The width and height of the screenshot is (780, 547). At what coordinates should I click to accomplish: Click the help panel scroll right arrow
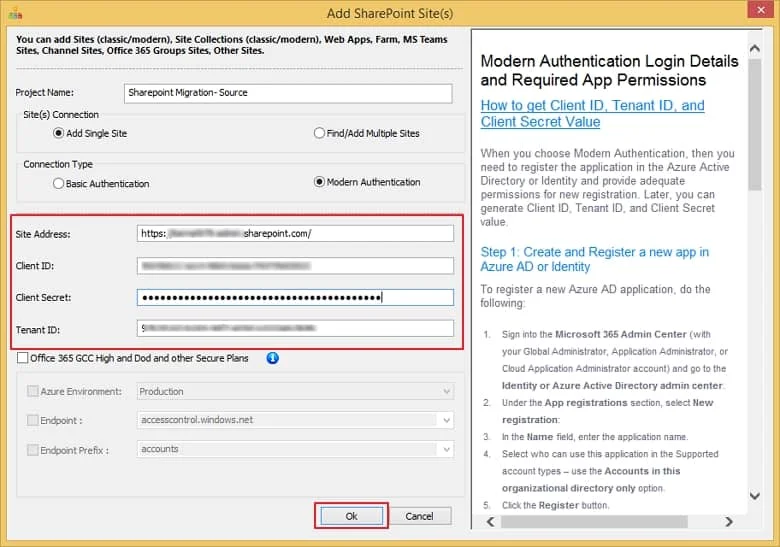[729, 522]
